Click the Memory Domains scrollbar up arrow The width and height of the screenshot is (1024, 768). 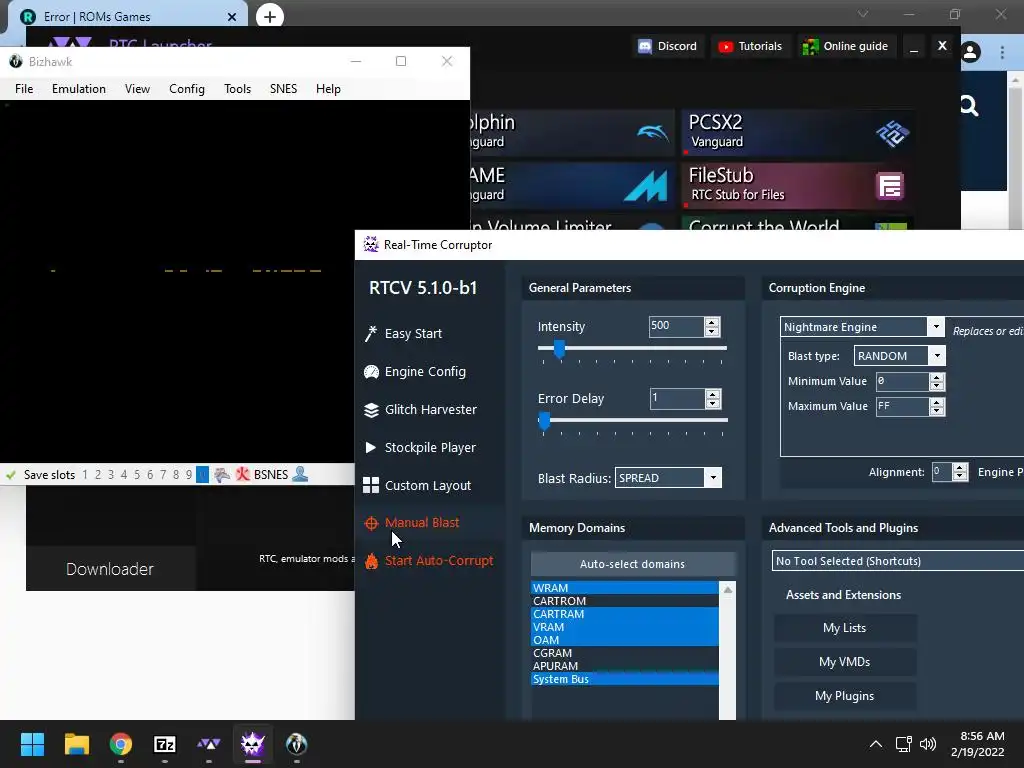tap(728, 590)
